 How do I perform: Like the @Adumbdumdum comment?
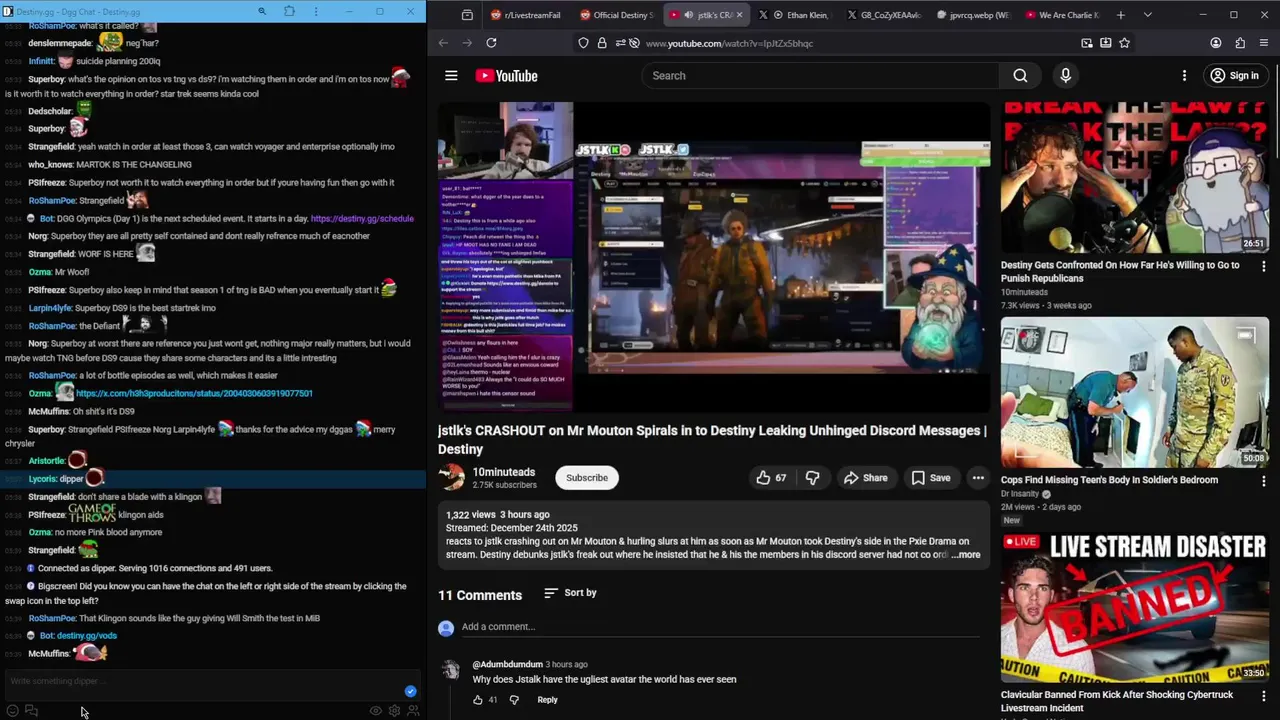click(x=478, y=700)
